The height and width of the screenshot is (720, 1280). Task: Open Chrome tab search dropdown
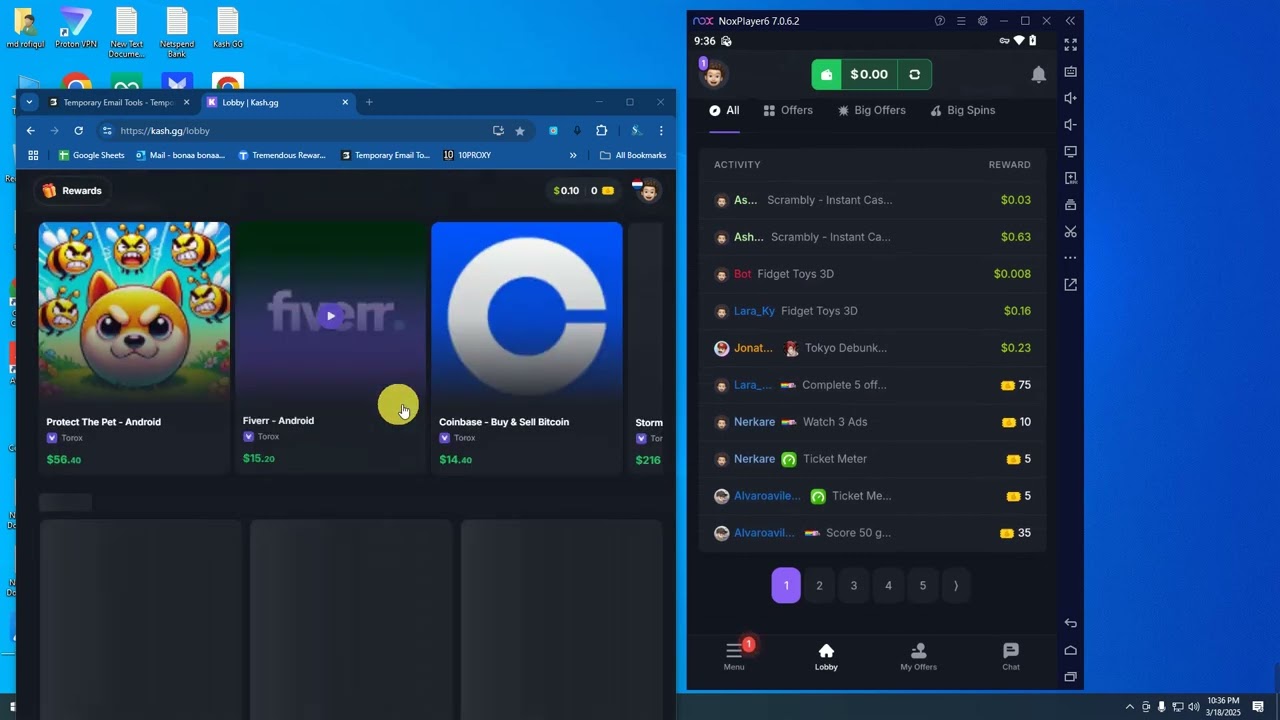pos(29,102)
